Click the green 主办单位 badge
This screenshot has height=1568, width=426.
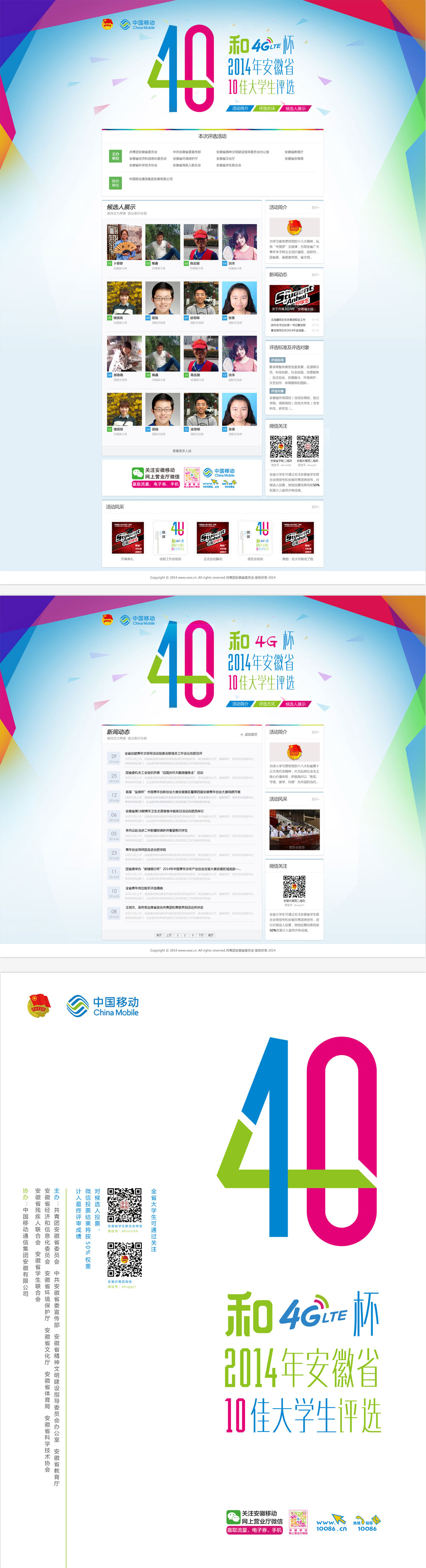(115, 156)
